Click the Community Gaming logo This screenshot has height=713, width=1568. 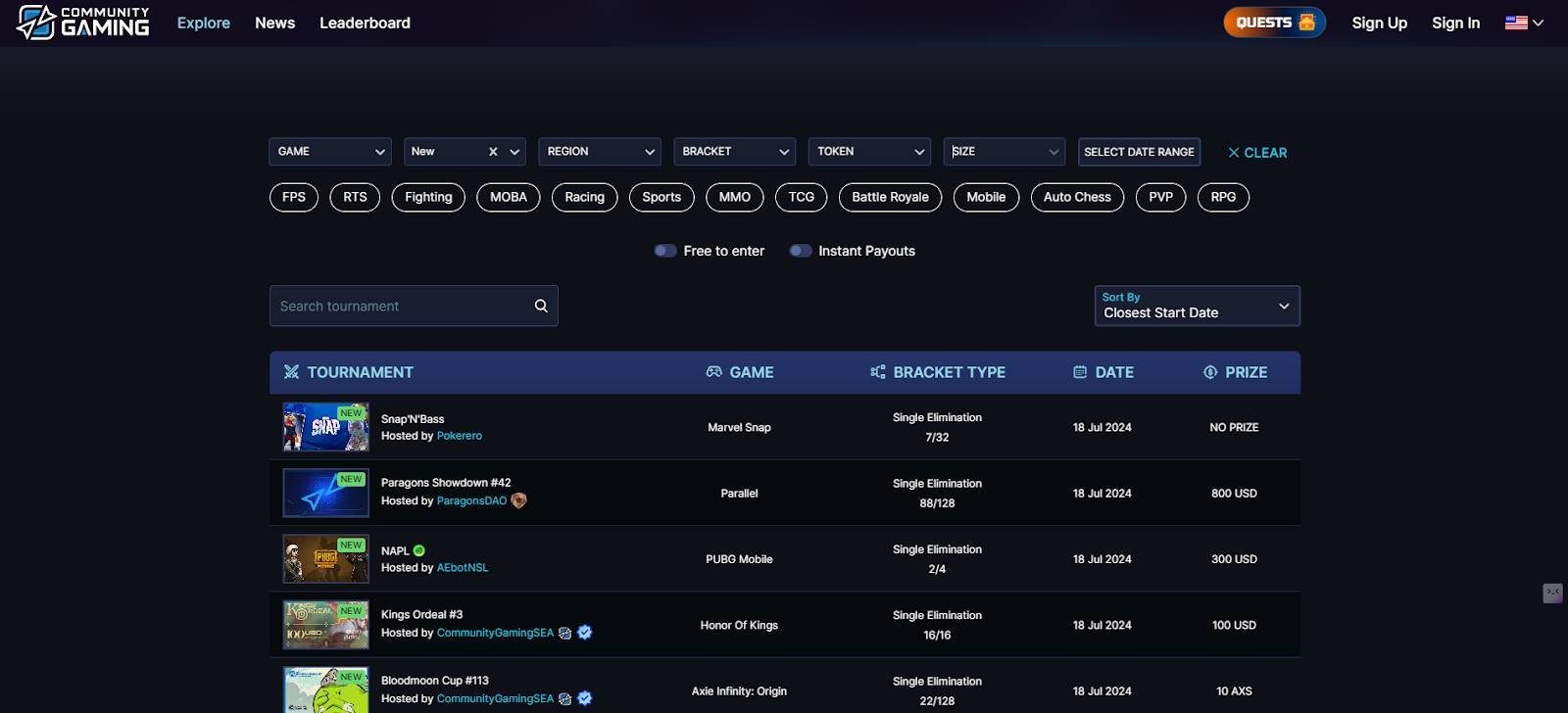[83, 23]
